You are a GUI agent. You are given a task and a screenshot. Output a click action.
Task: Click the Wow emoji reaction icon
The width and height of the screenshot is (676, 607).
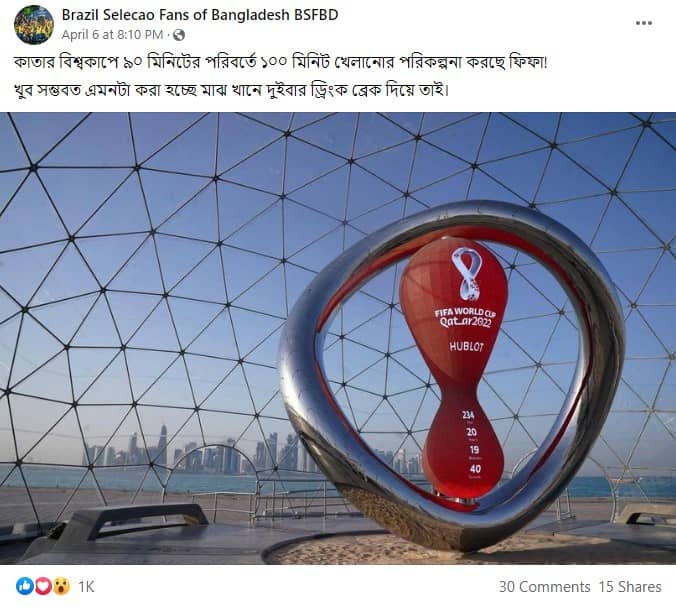(62, 586)
